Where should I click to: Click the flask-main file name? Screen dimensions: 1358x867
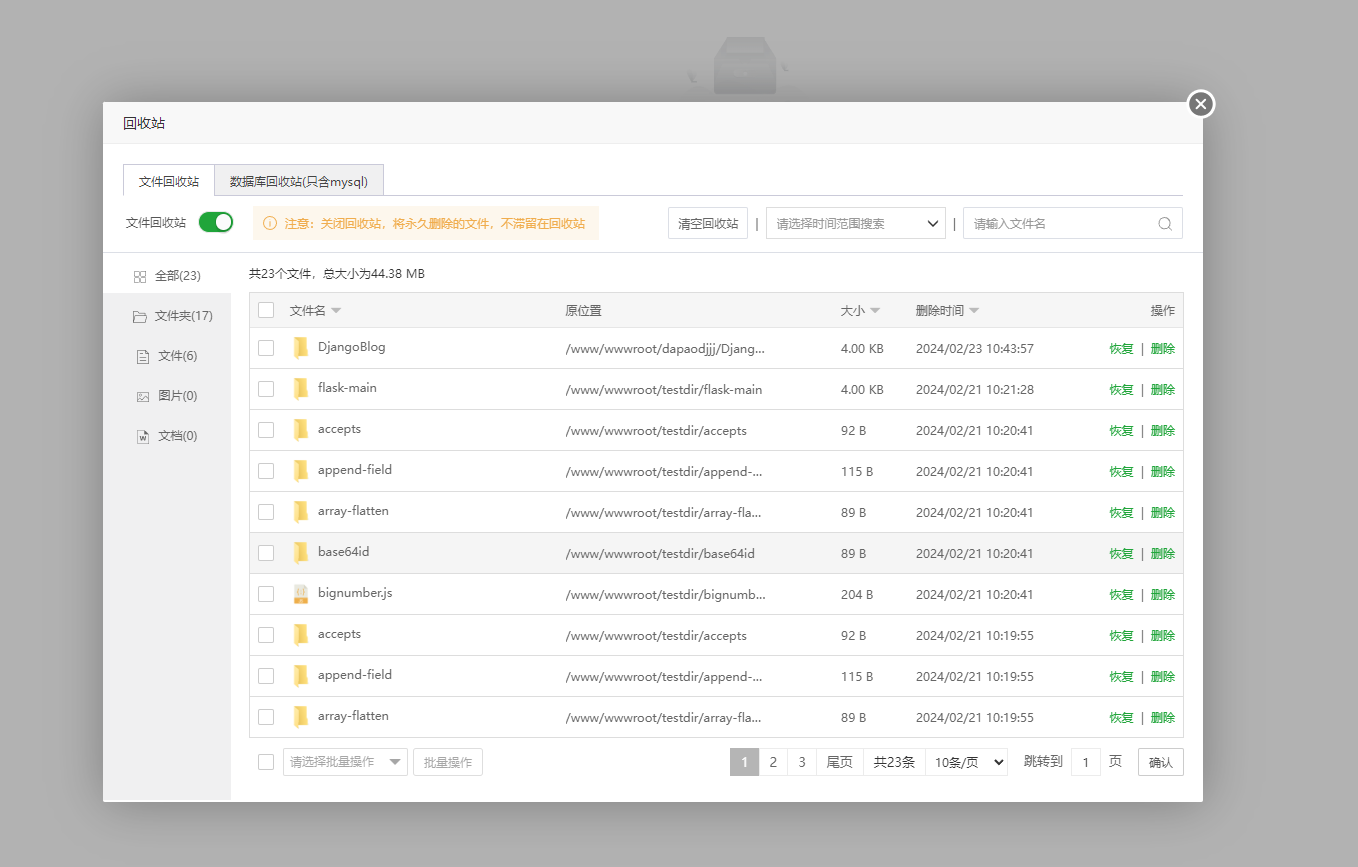347,388
